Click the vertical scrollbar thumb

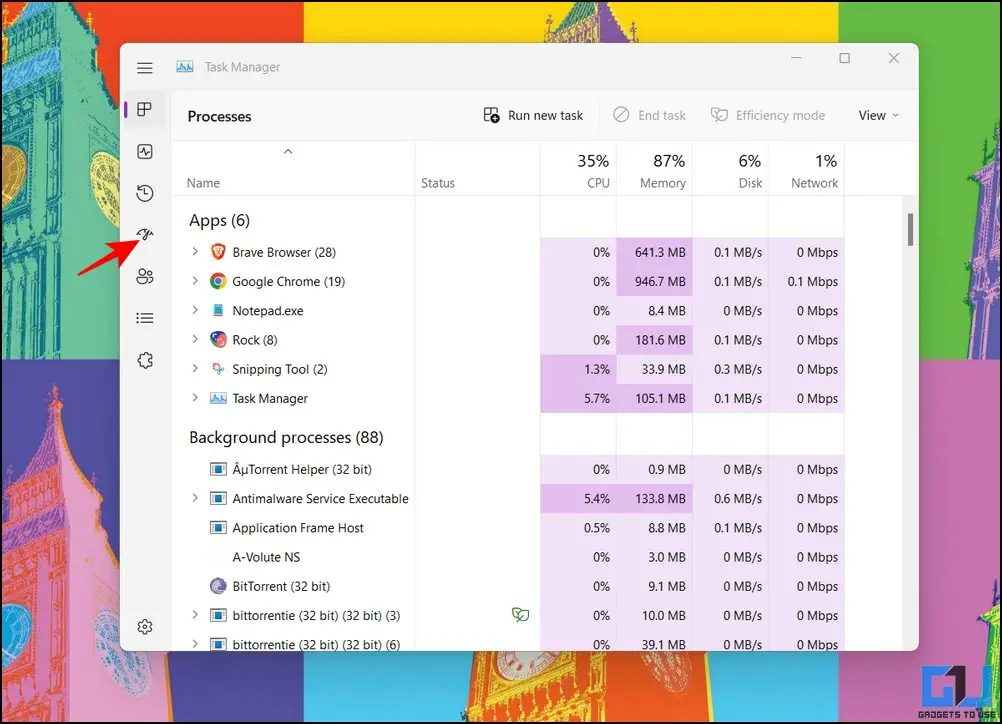pos(910,229)
